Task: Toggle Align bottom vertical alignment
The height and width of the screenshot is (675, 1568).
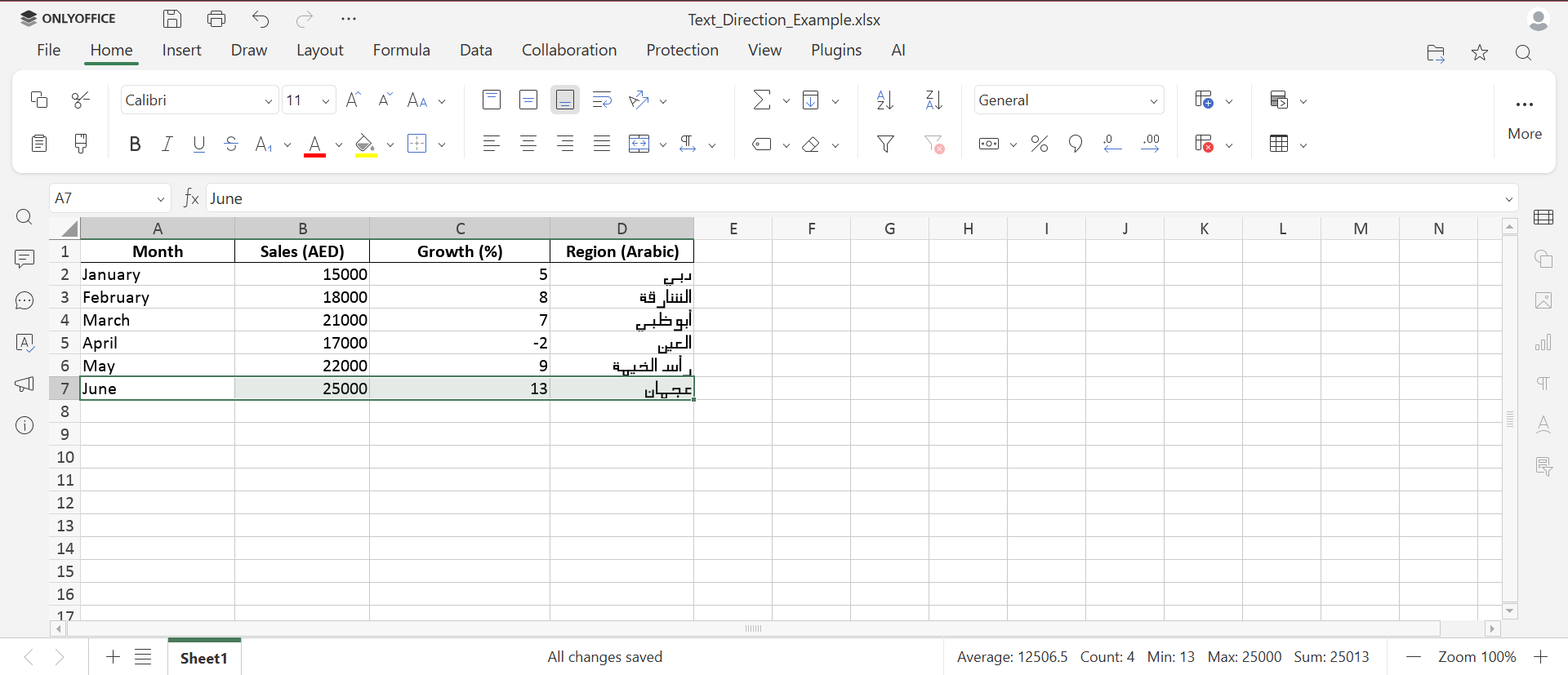Action: click(x=565, y=100)
